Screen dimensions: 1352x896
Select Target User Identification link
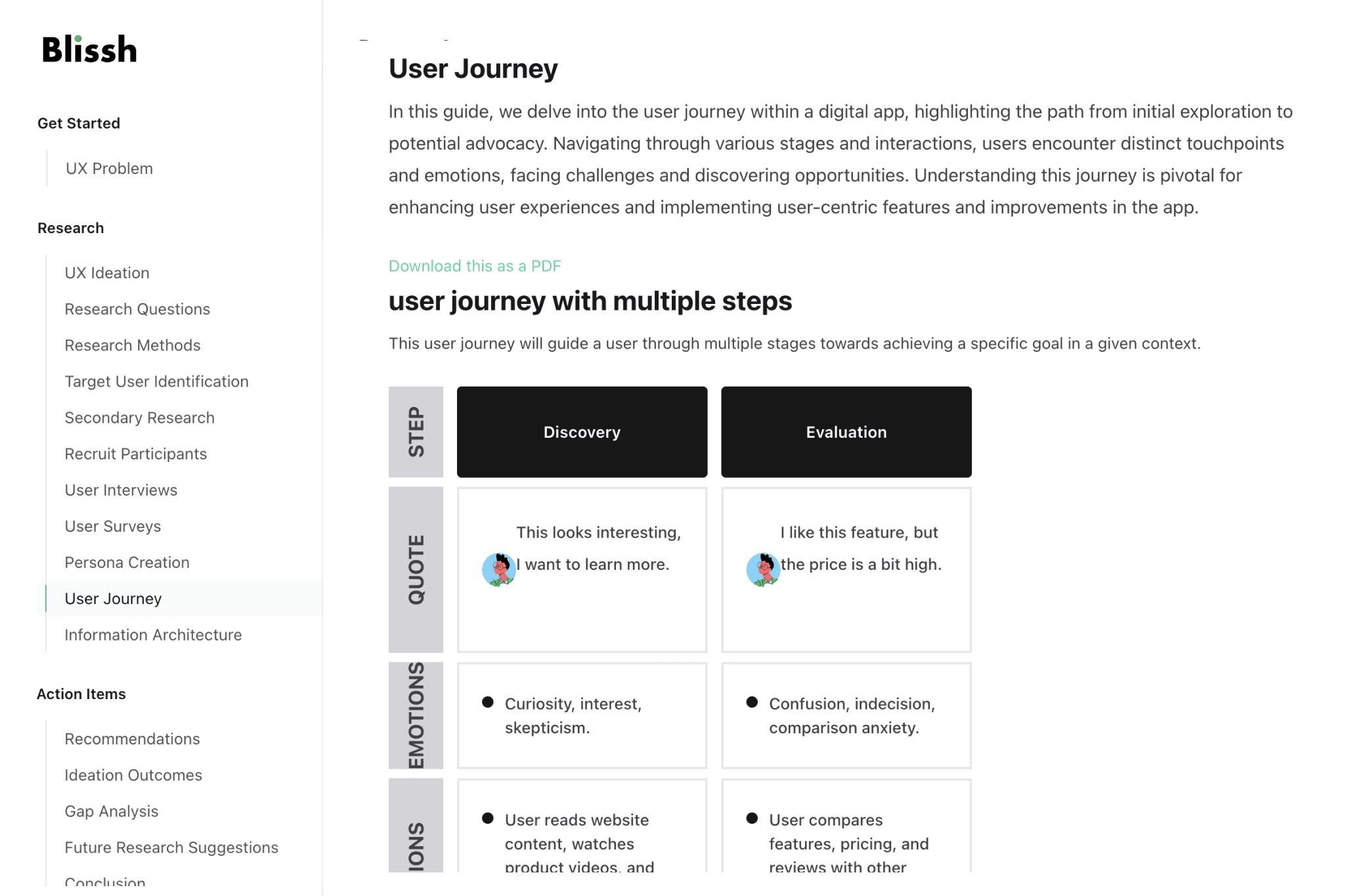156,381
